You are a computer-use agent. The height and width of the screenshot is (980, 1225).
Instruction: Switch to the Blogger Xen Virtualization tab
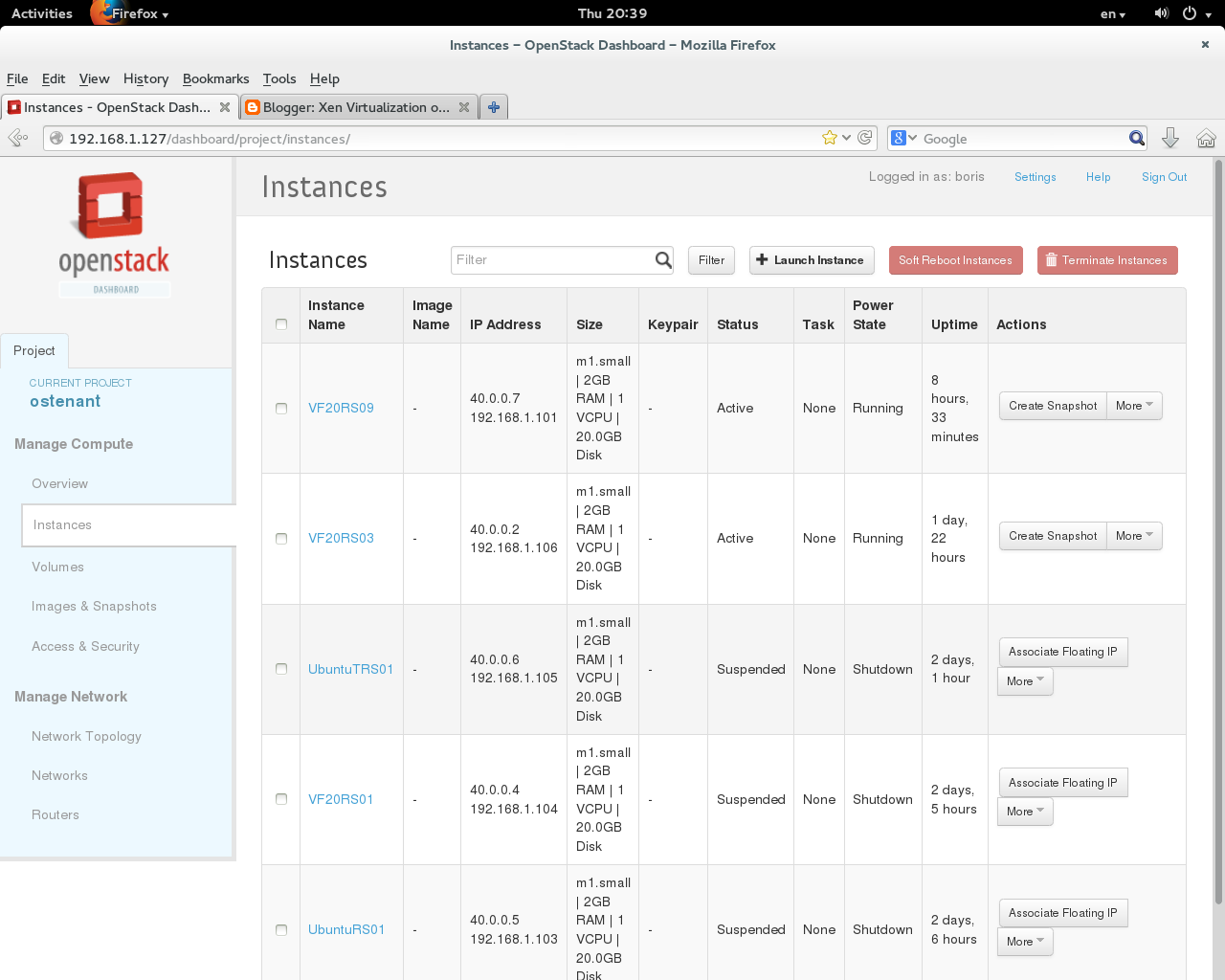[x=354, y=107]
